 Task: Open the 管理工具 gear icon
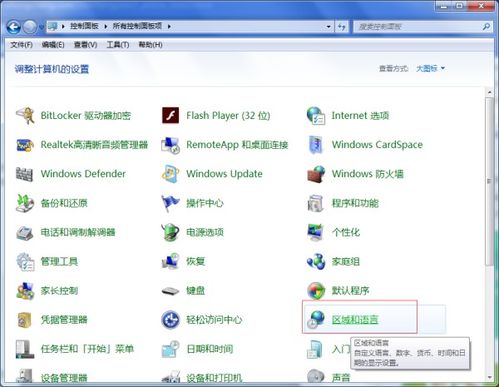(x=25, y=262)
